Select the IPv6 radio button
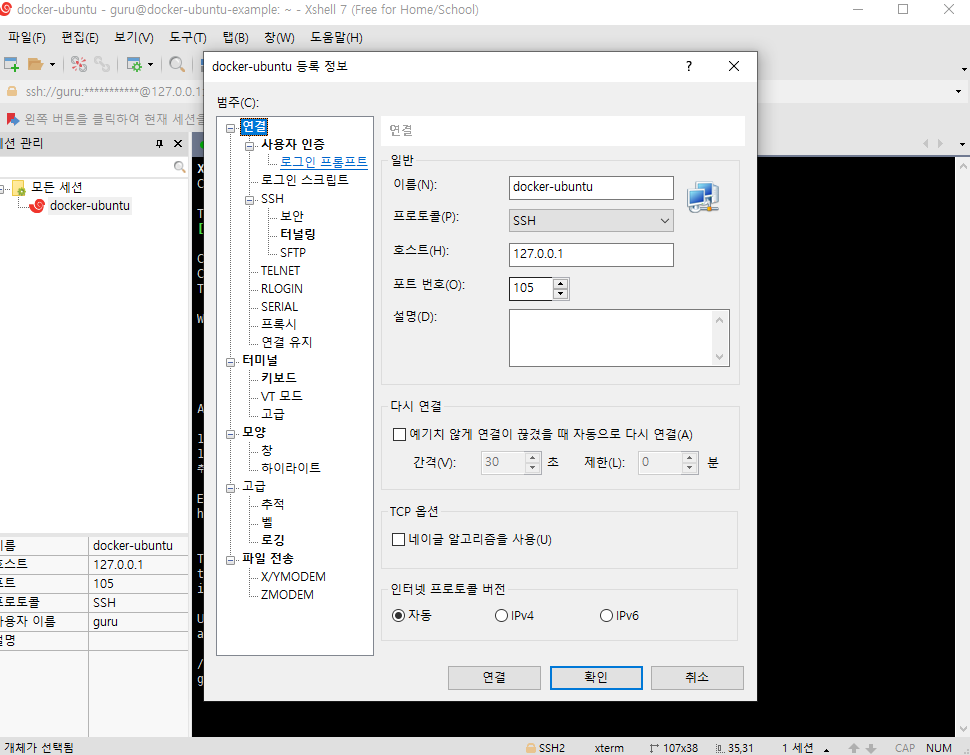 click(x=606, y=616)
